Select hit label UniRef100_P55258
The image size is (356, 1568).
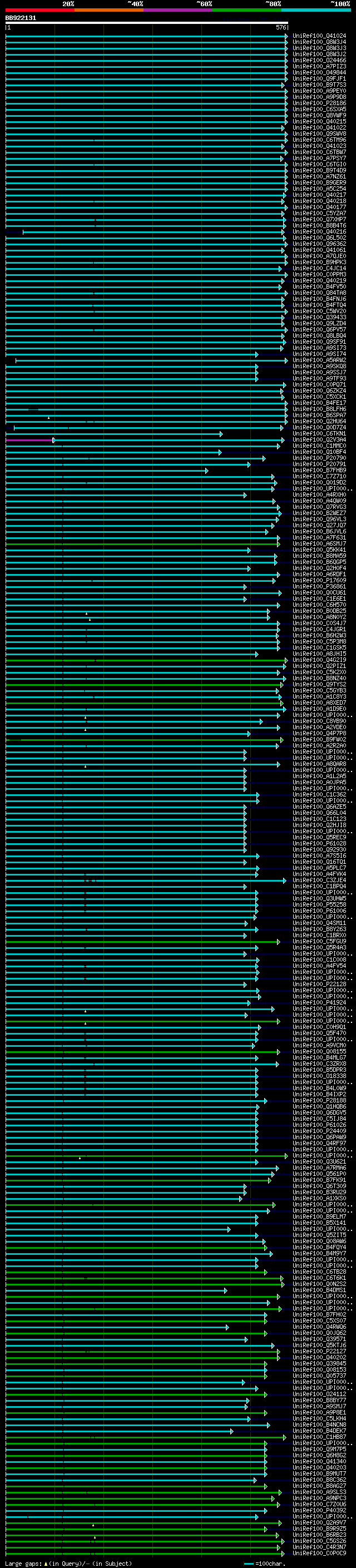click(x=319, y=904)
